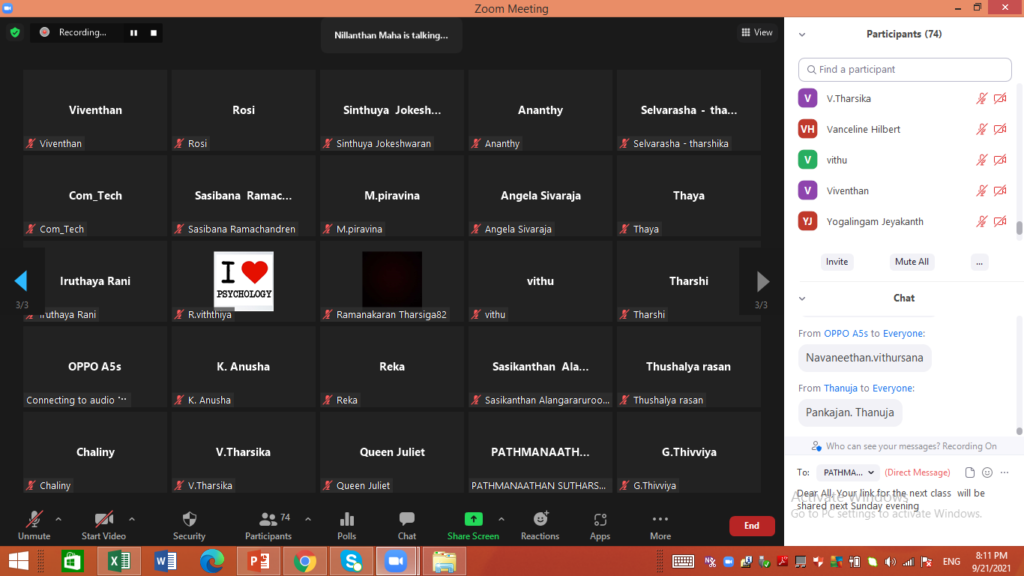Pause the recording
Viewport: 1024px width, 576px height.
pos(134,33)
